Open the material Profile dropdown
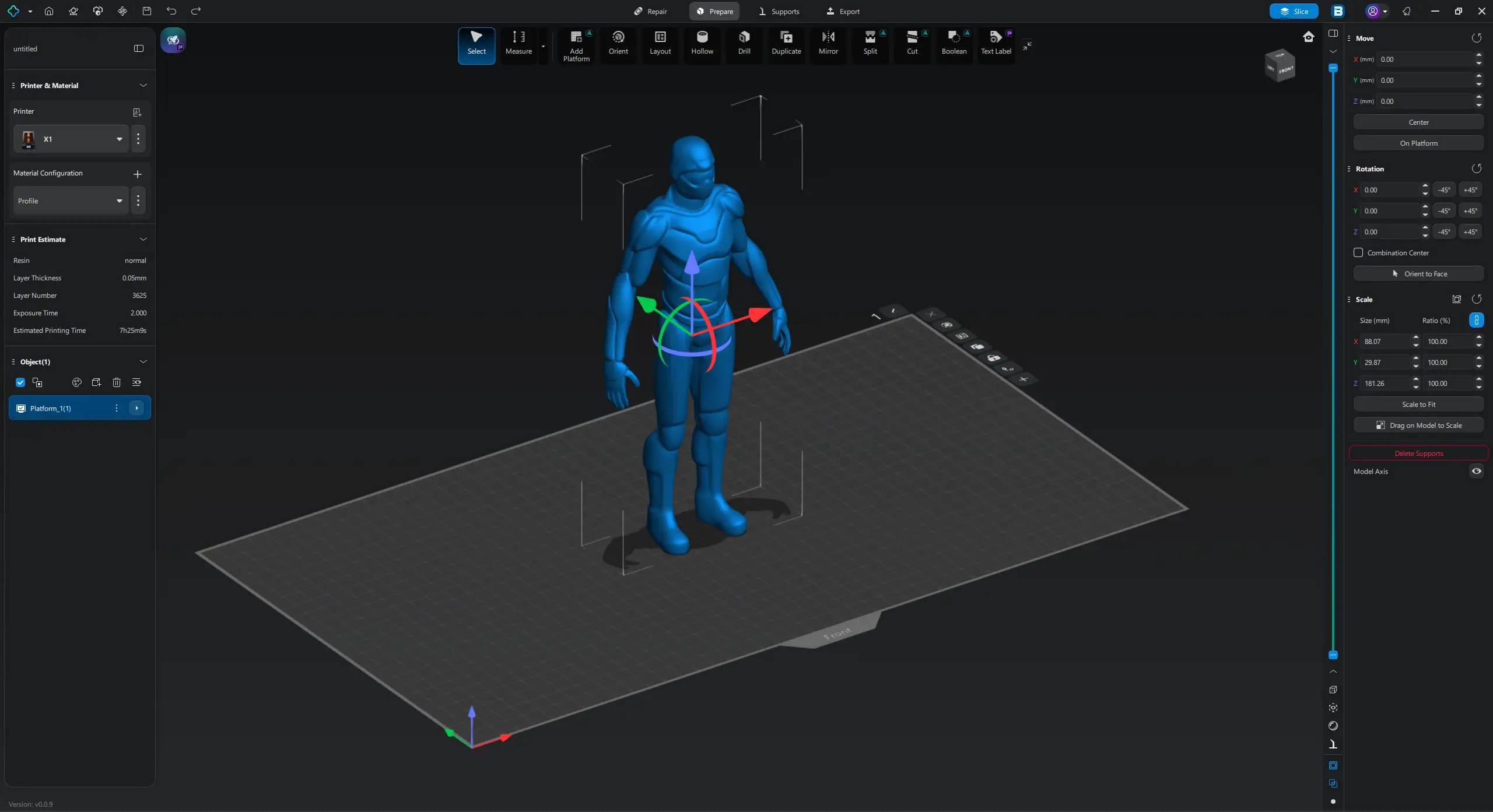This screenshot has width=1493, height=812. click(x=71, y=201)
